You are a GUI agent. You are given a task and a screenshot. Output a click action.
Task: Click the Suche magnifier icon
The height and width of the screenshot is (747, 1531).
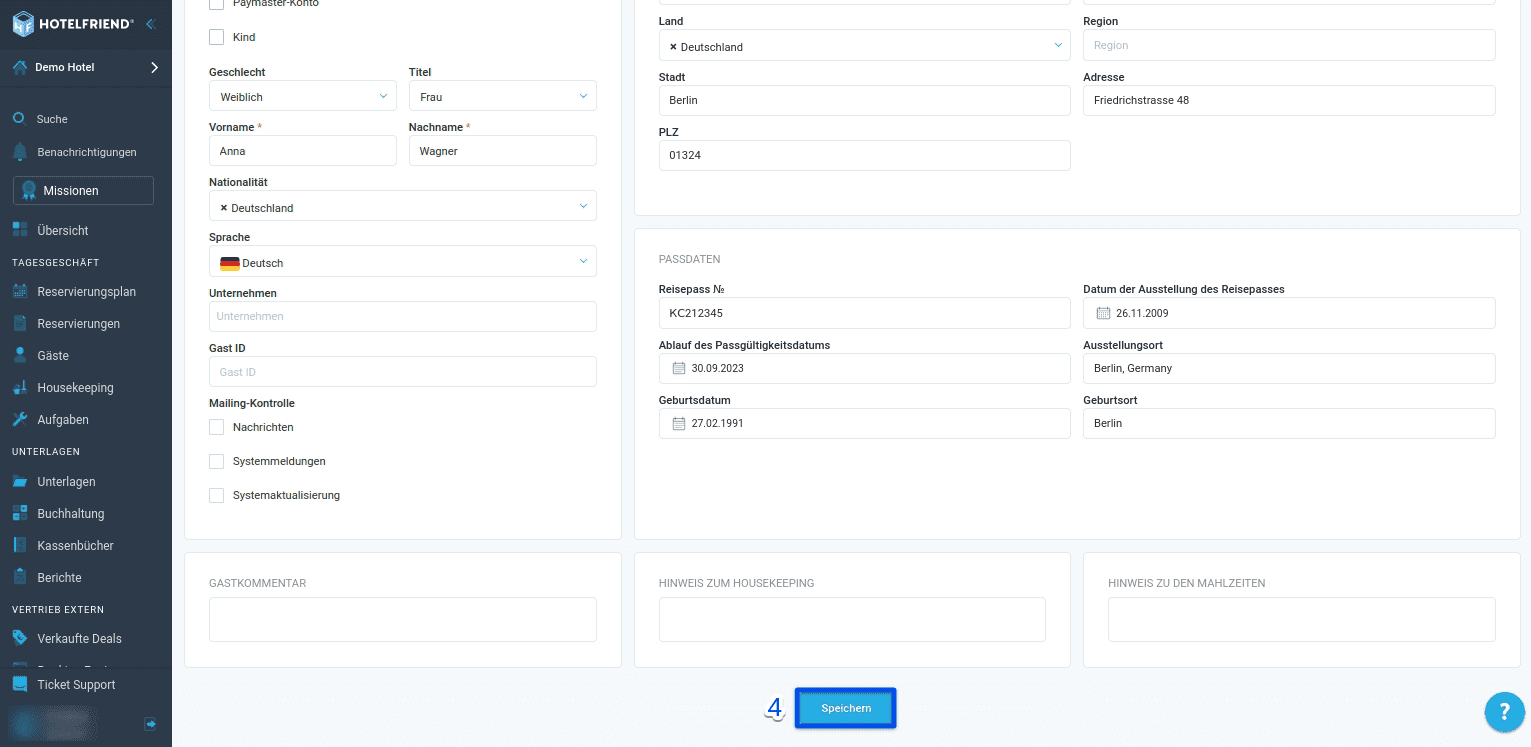19,118
